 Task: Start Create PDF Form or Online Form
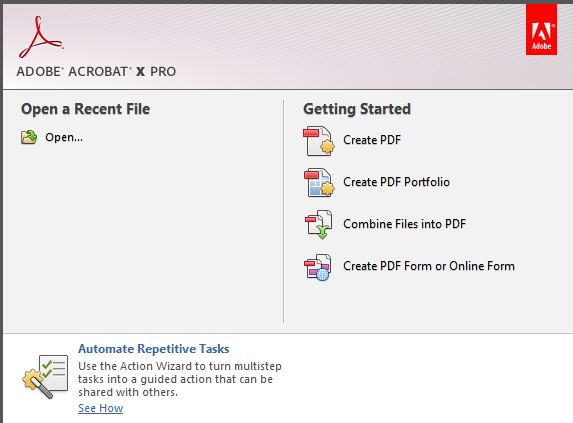click(429, 266)
